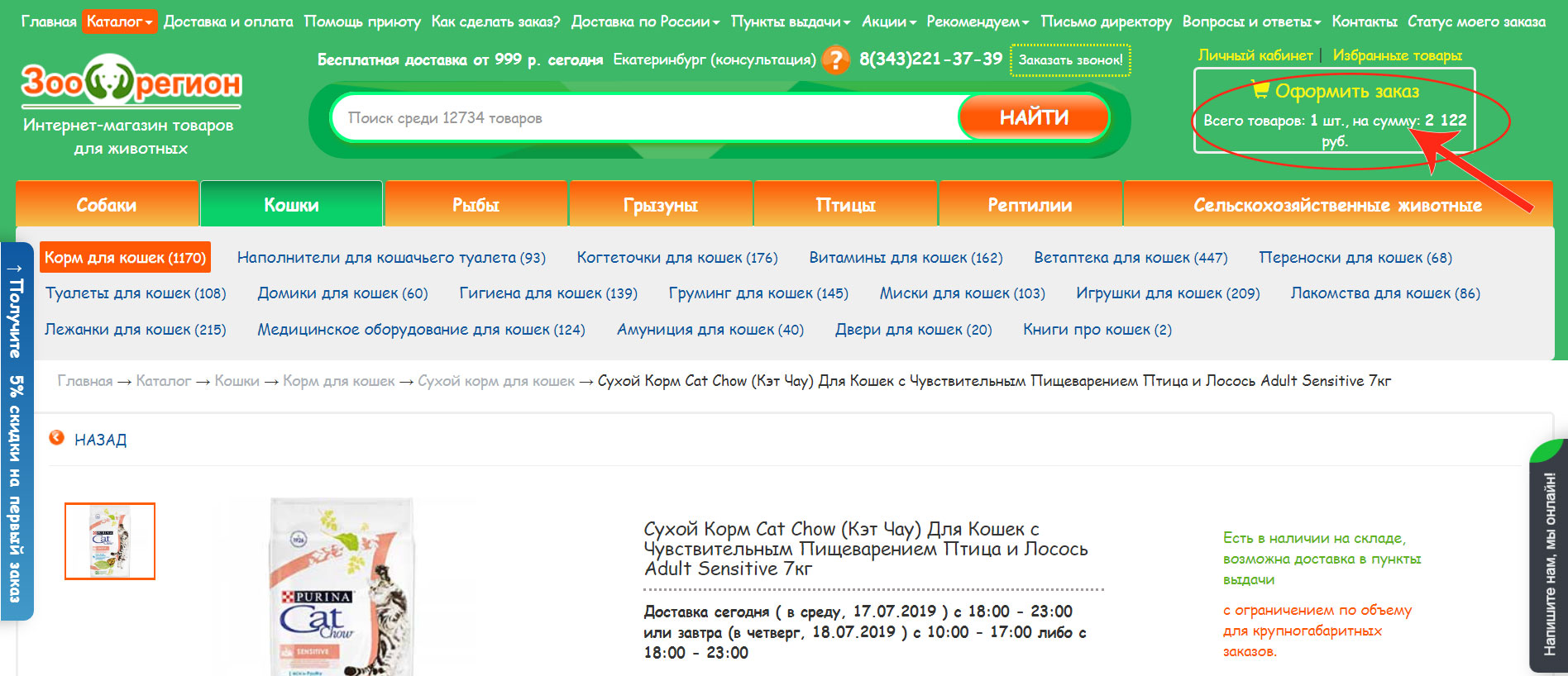Open Витамины для кошек subcategory
This screenshot has height=676, width=1568.
pyautogui.click(x=906, y=257)
